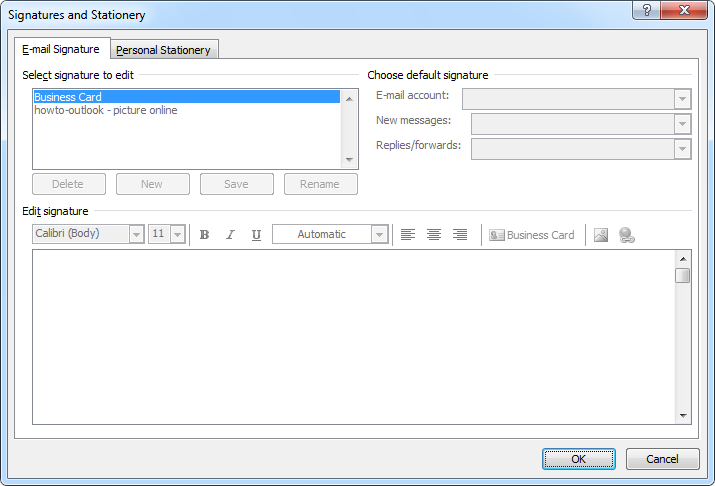The image size is (715, 486).
Task: Select the Business Card signature
Action: coord(187,97)
